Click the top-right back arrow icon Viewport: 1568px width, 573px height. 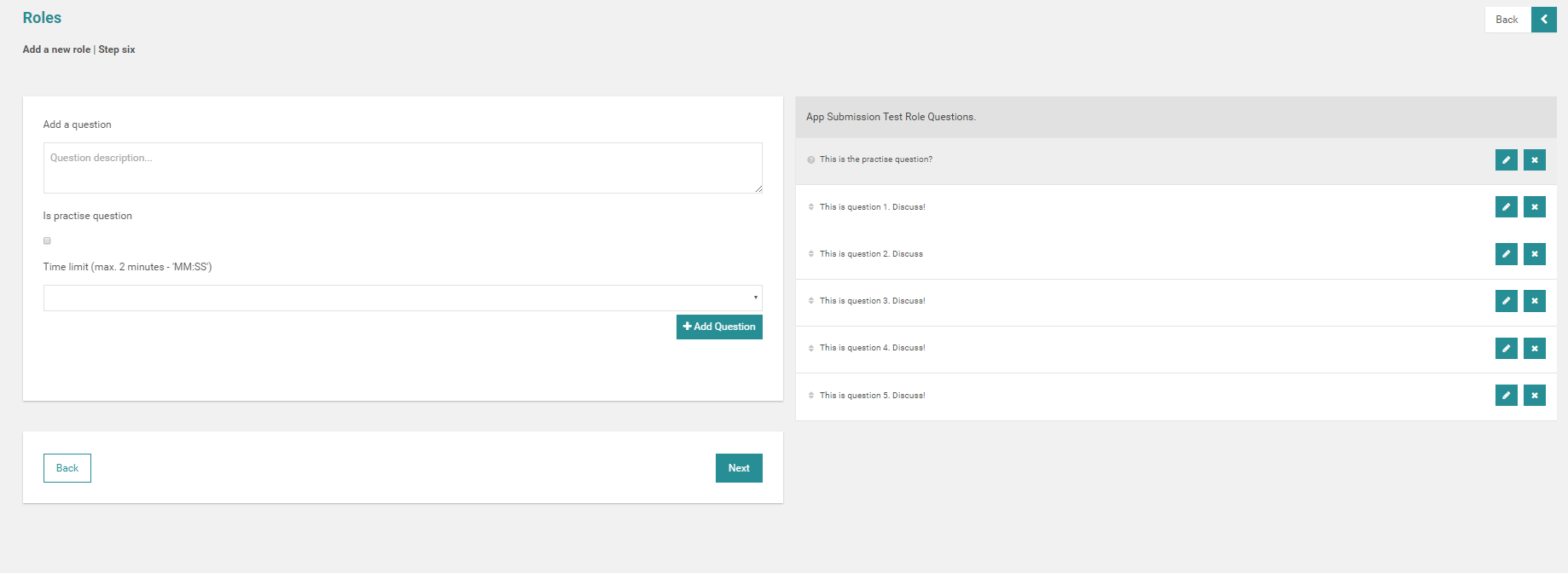pyautogui.click(x=1543, y=20)
